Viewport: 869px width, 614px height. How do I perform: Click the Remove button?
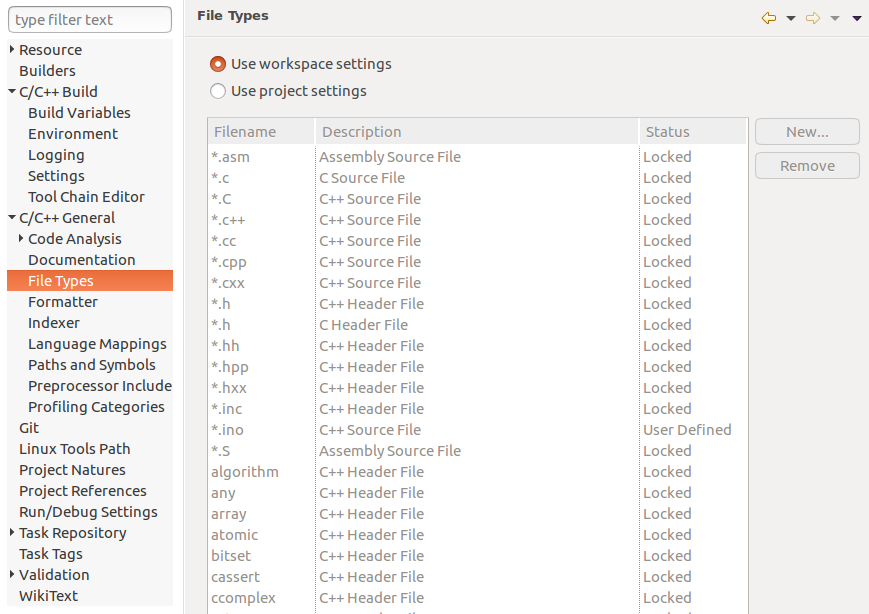point(807,166)
